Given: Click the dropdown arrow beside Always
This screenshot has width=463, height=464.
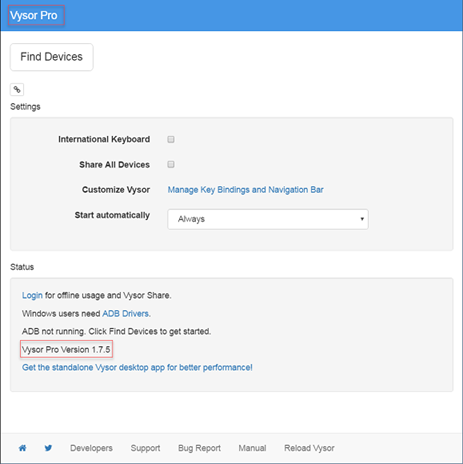Looking at the screenshot, I should tap(362, 219).
